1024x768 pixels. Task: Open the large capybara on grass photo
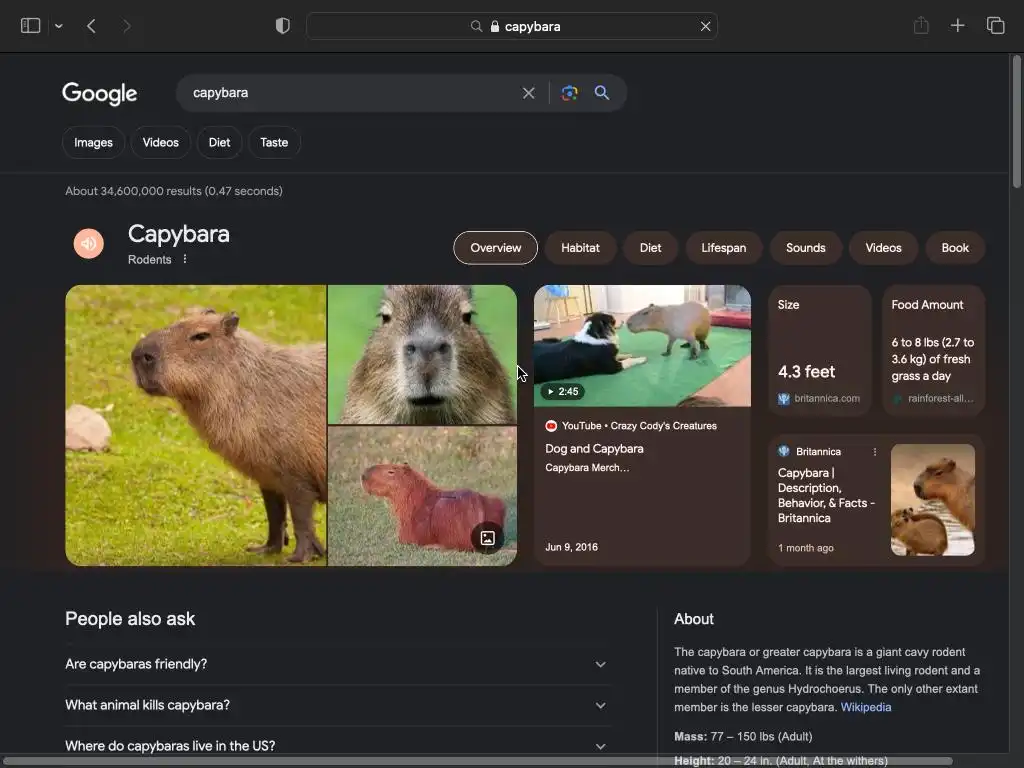[x=196, y=425]
